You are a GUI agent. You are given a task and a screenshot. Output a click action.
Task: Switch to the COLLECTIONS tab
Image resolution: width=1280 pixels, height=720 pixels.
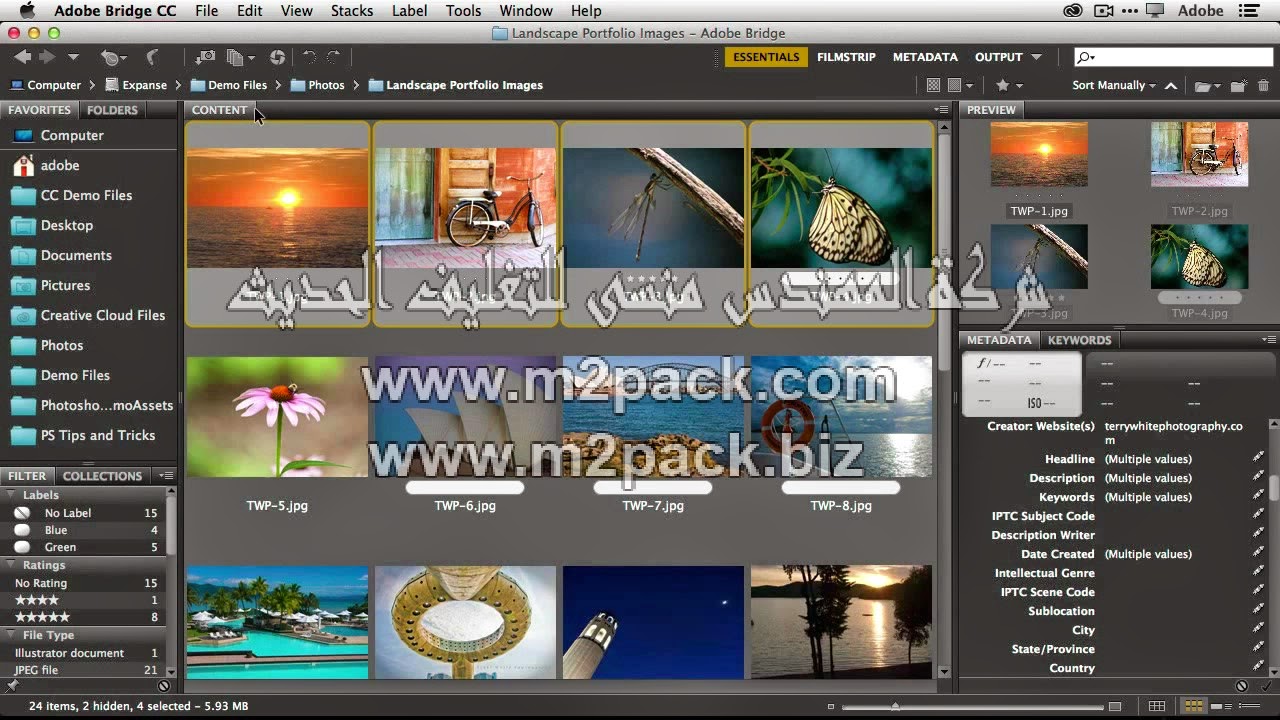click(x=102, y=476)
